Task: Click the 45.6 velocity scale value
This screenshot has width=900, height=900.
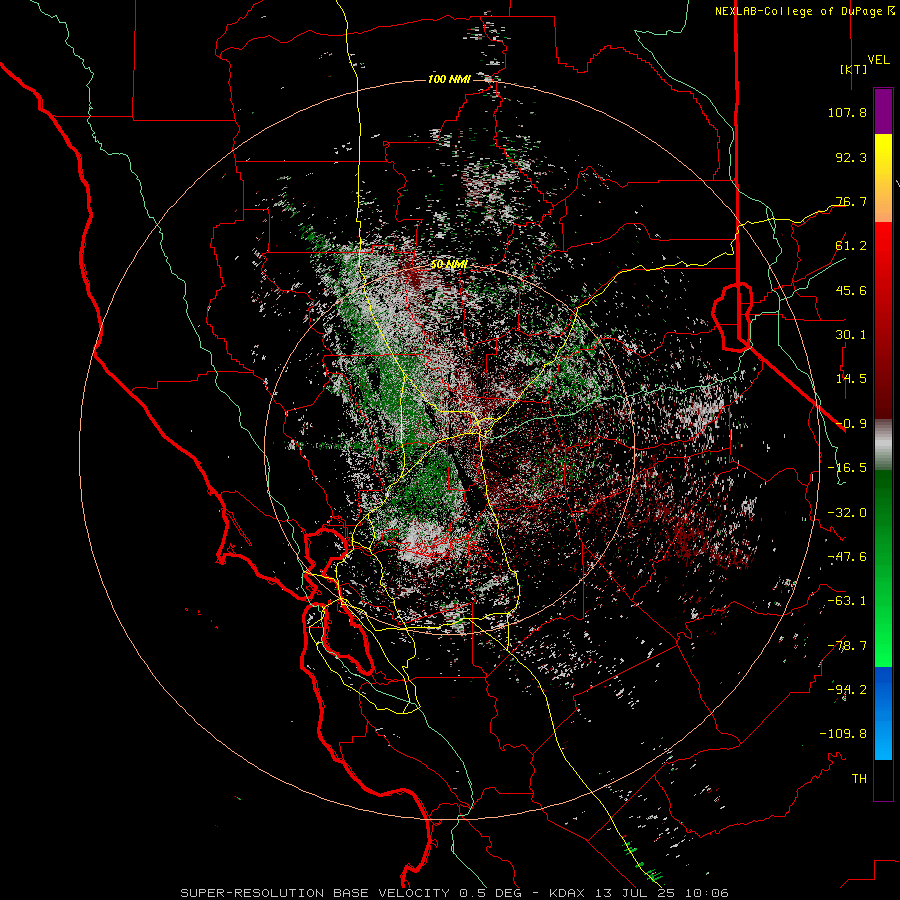Action: (851, 290)
